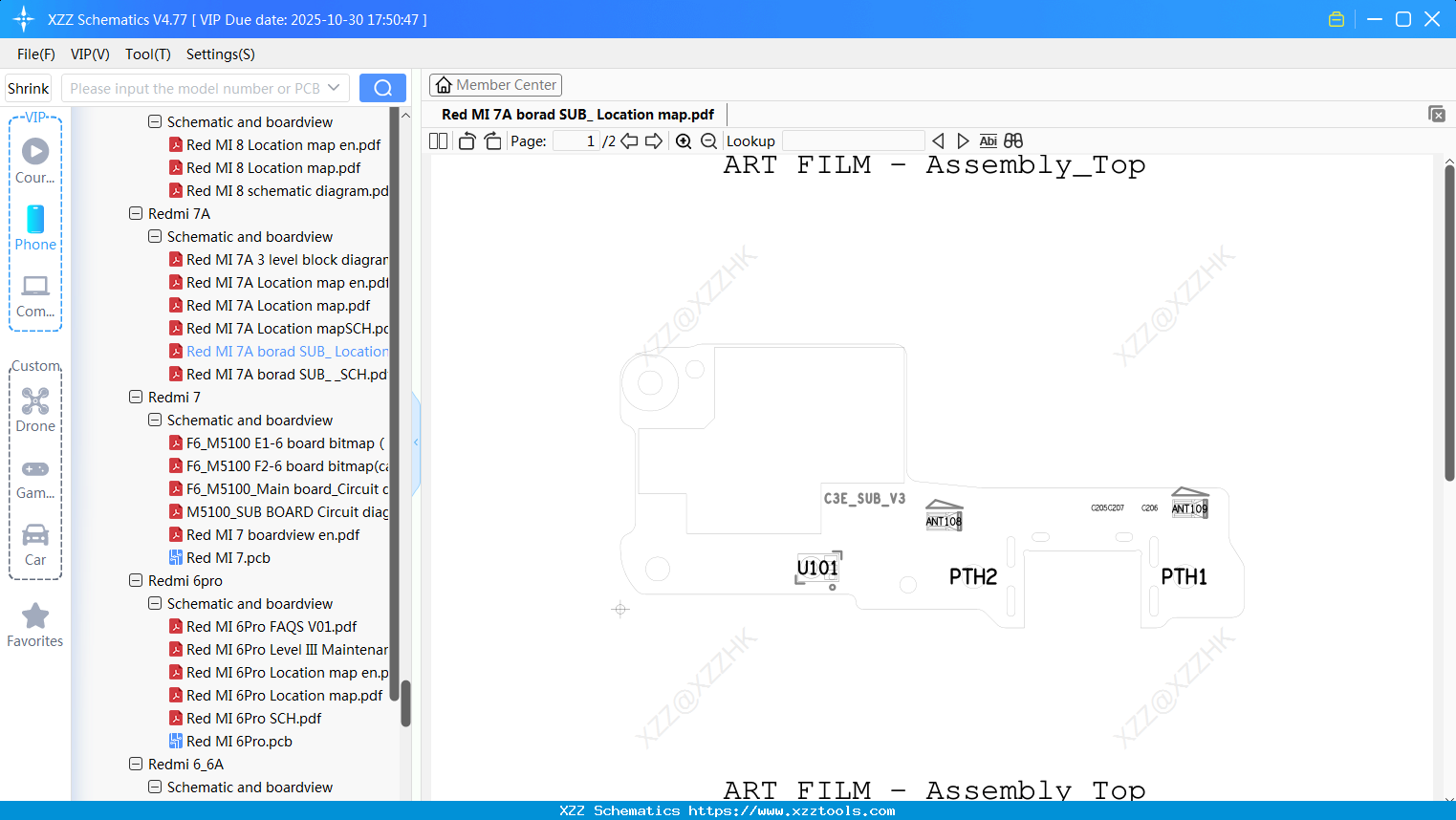Open the Courses section in sidebar
This screenshot has height=820, width=1456.
(x=35, y=161)
